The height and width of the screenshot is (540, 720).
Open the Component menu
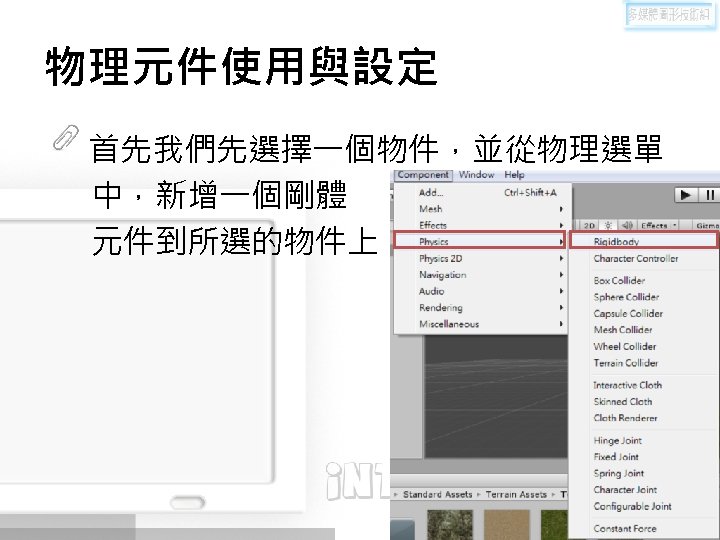(423, 175)
